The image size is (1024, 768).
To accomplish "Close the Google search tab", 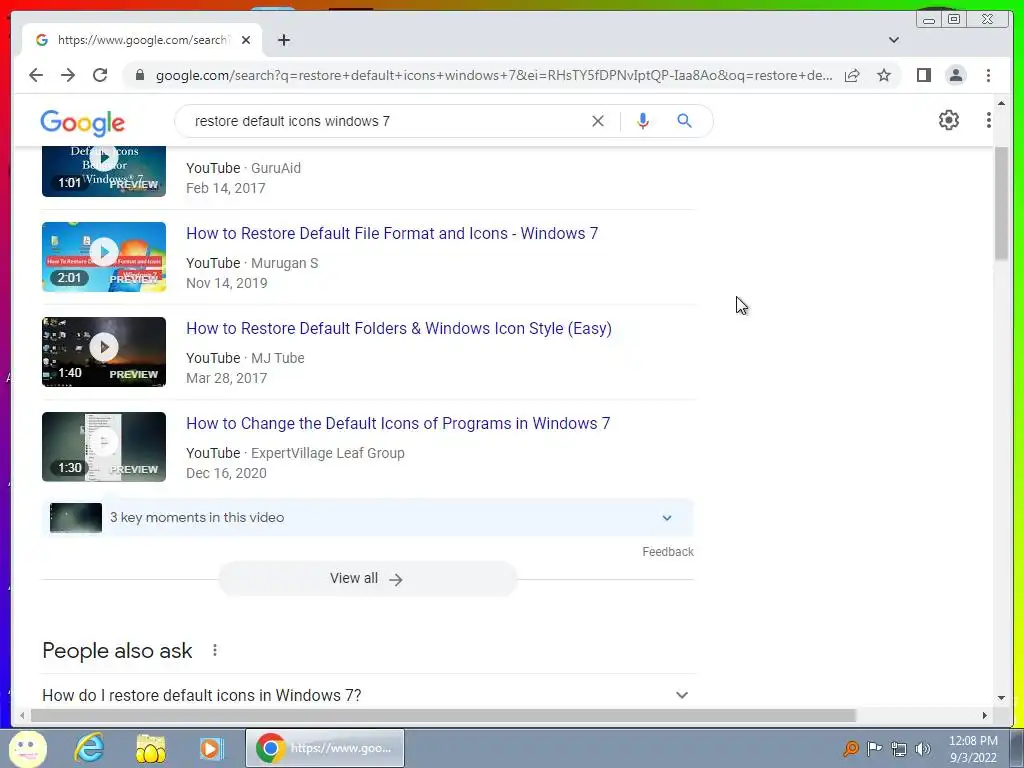I will [246, 40].
